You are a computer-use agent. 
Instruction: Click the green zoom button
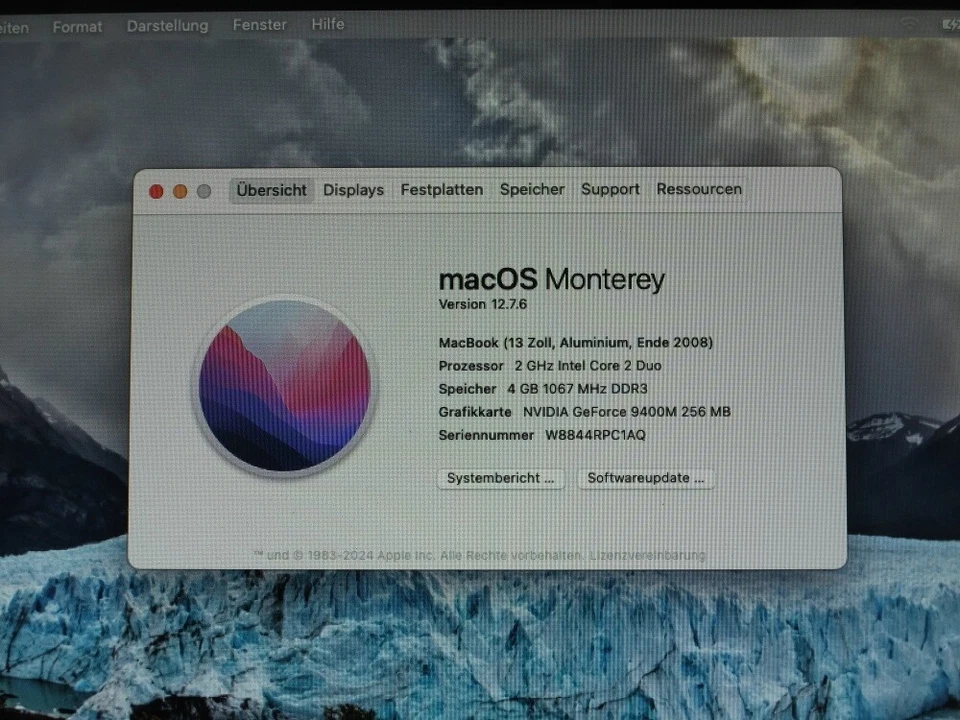[204, 190]
